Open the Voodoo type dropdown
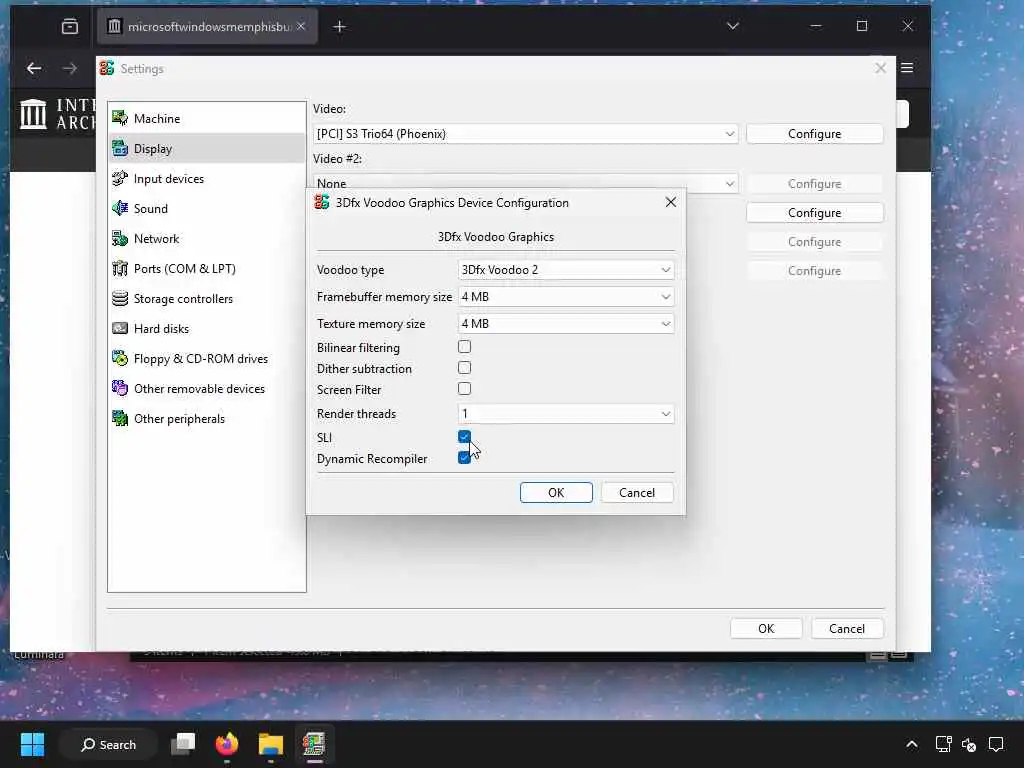Viewport: 1024px width, 768px height. coord(566,270)
